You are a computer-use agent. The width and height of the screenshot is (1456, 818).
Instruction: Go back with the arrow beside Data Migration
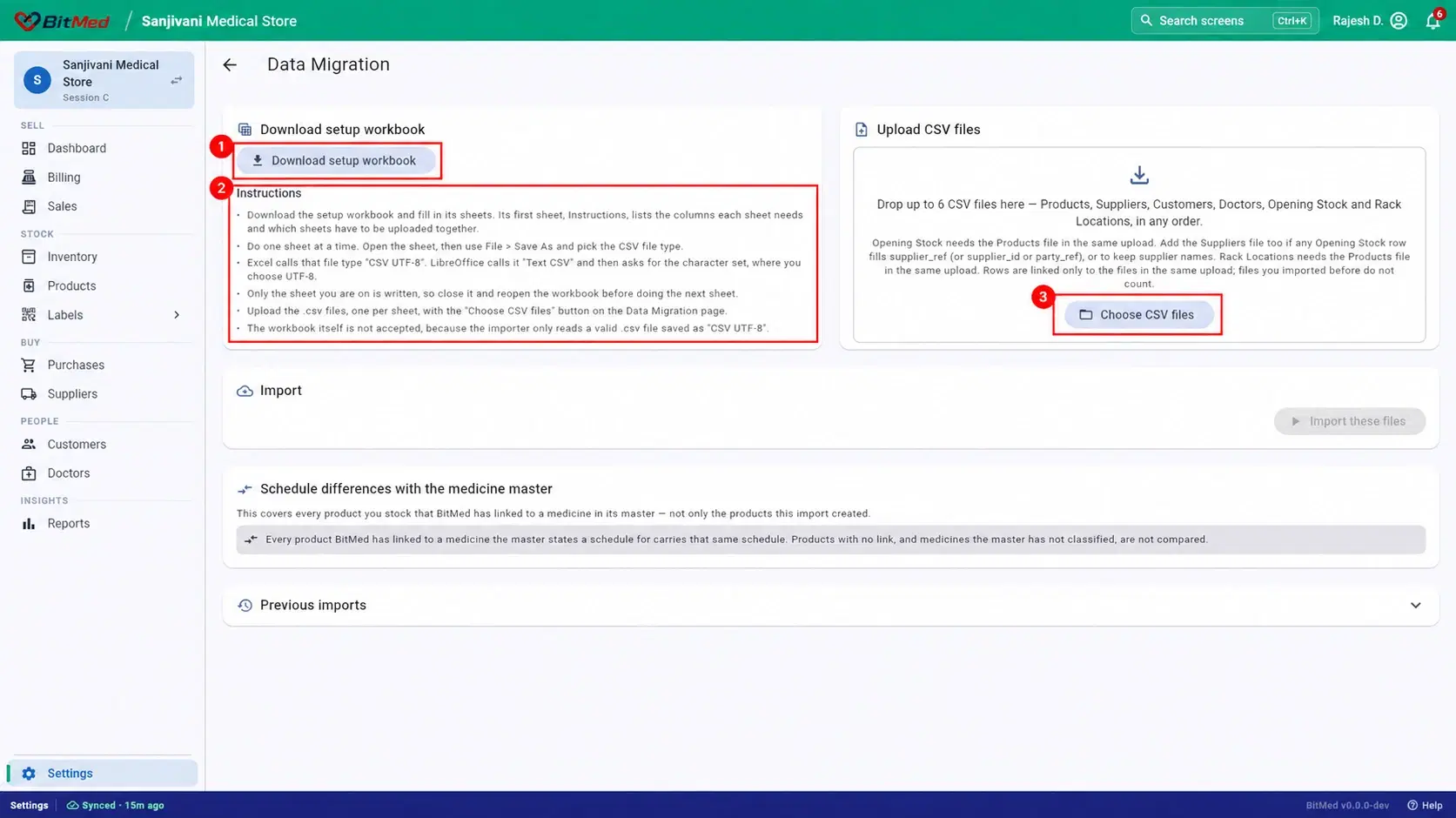[230, 65]
